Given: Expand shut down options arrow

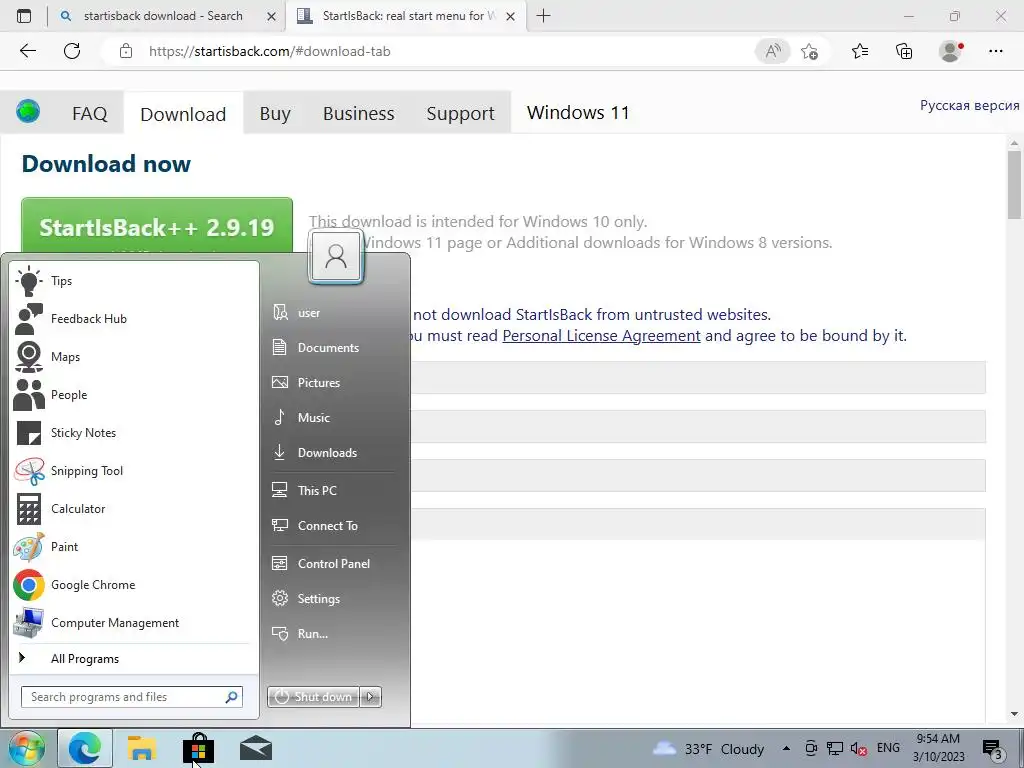Looking at the screenshot, I should coord(370,697).
